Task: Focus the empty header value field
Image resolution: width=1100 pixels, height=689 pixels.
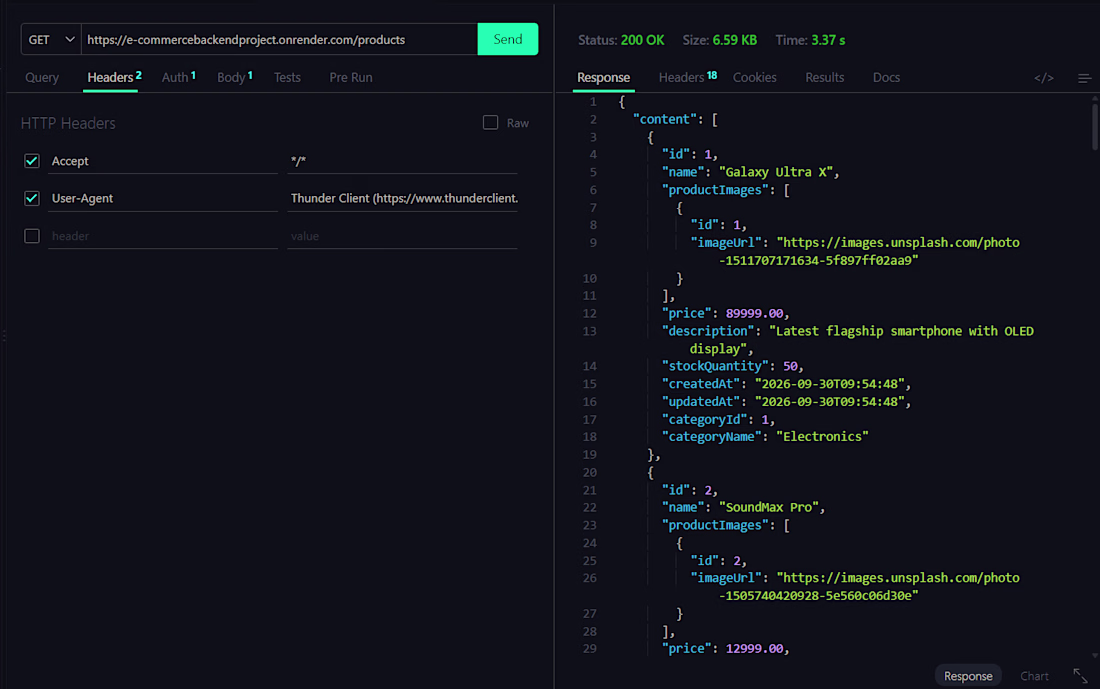Action: (402, 236)
